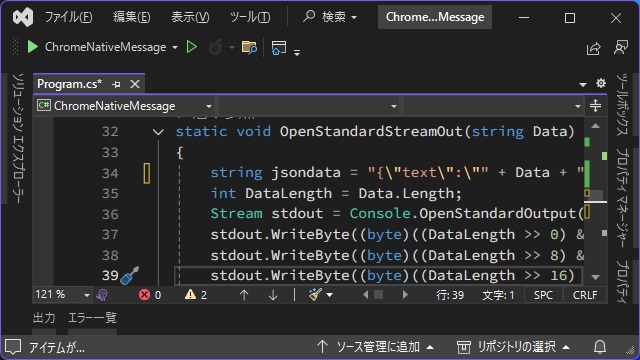Select the Program.cs* document tab
Screen dimensions: 640x360
tap(69, 84)
